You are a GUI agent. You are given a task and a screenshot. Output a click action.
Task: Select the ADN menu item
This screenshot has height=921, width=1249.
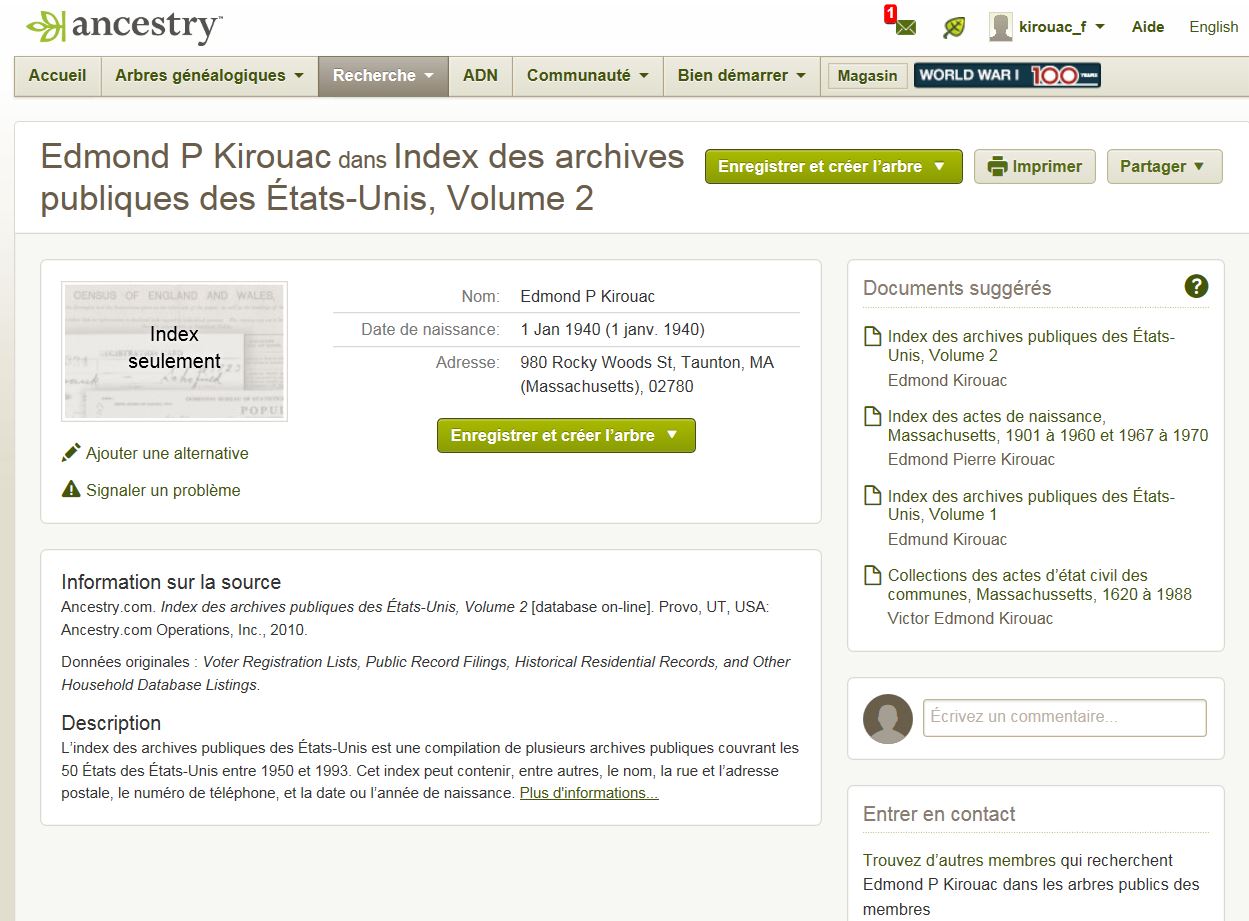(480, 76)
